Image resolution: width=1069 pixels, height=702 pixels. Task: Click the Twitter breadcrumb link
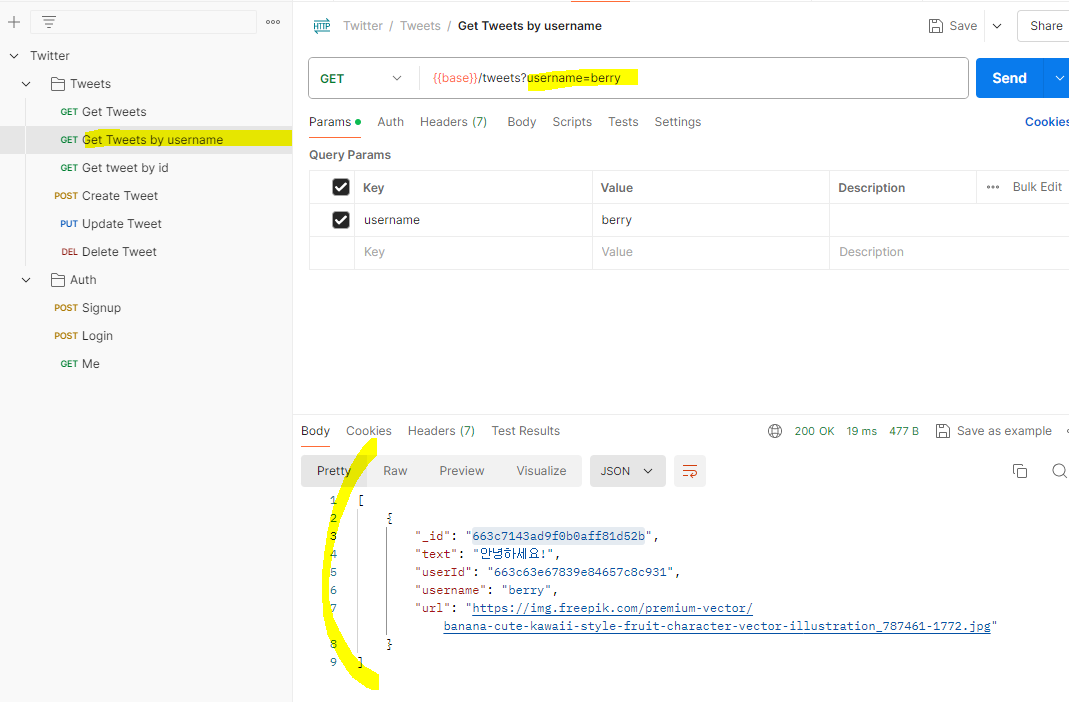point(363,26)
